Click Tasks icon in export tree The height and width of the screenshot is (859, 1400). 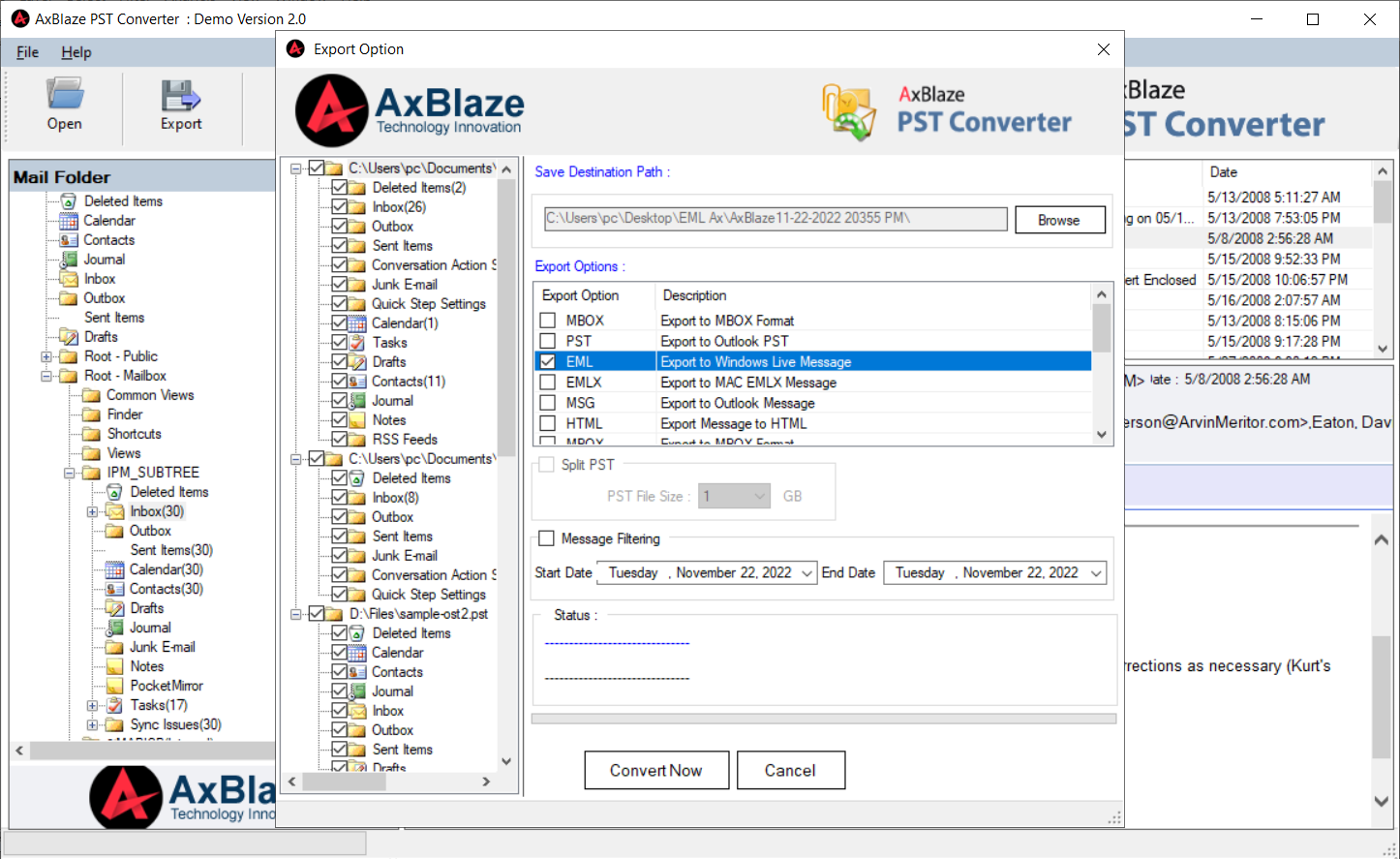pyautogui.click(x=357, y=343)
